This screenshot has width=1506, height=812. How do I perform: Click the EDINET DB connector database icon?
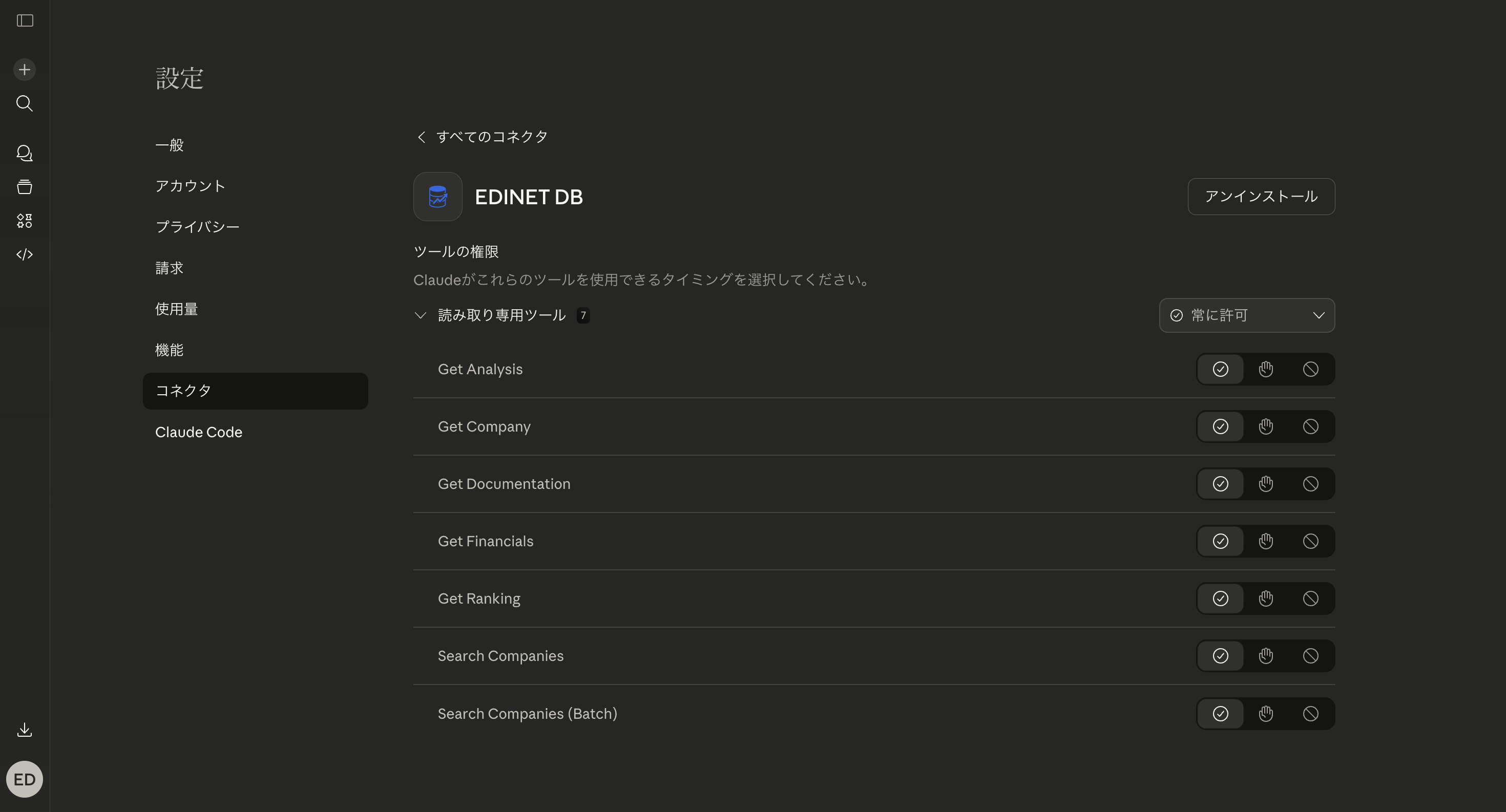(x=437, y=197)
